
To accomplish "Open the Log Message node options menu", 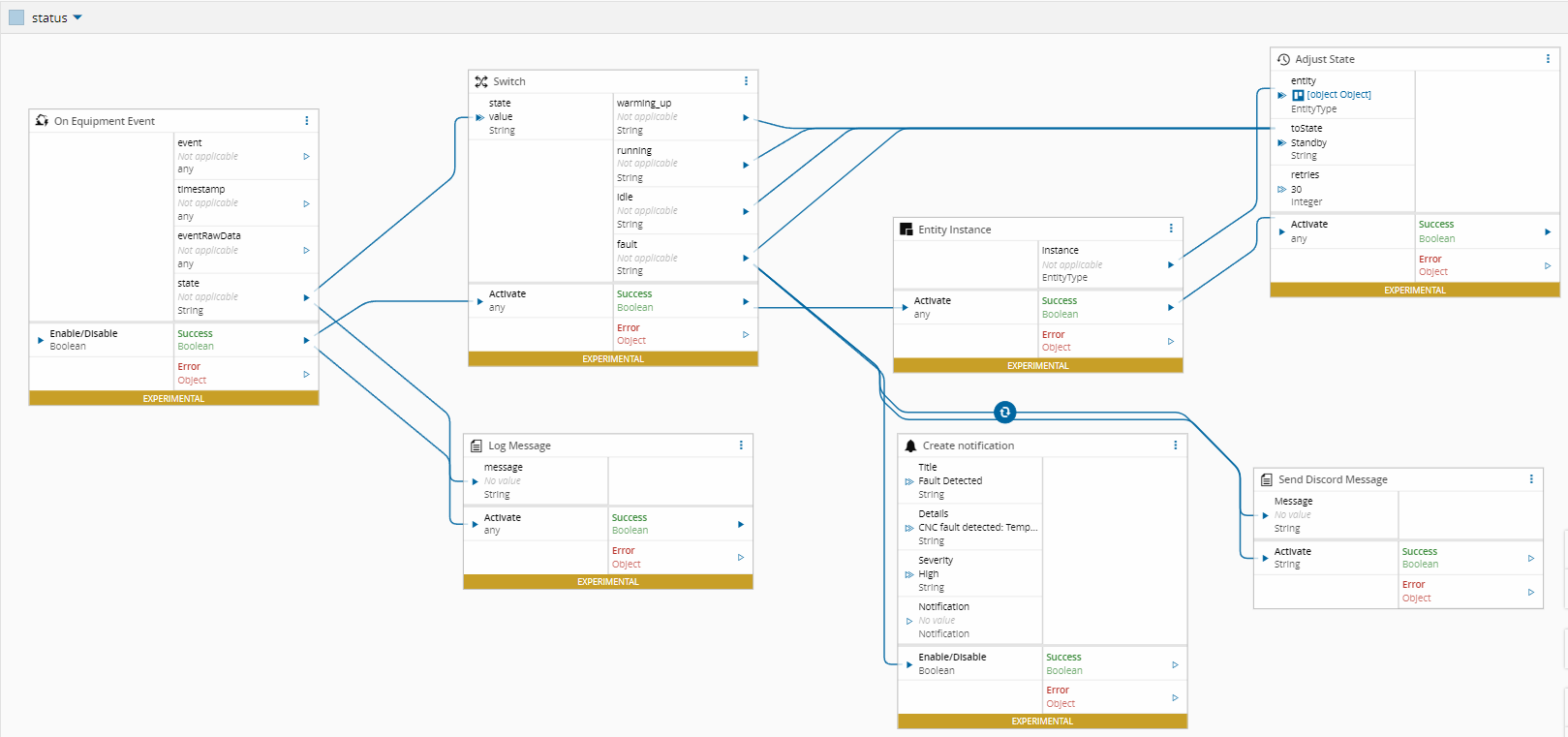I will [741, 445].
